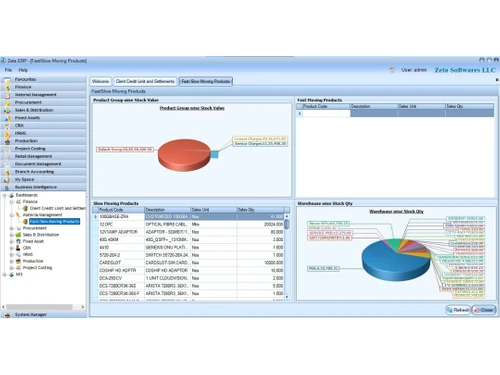Click the user icon beside User: admin
The width and height of the screenshot is (500, 375).
pyautogui.click(x=392, y=70)
